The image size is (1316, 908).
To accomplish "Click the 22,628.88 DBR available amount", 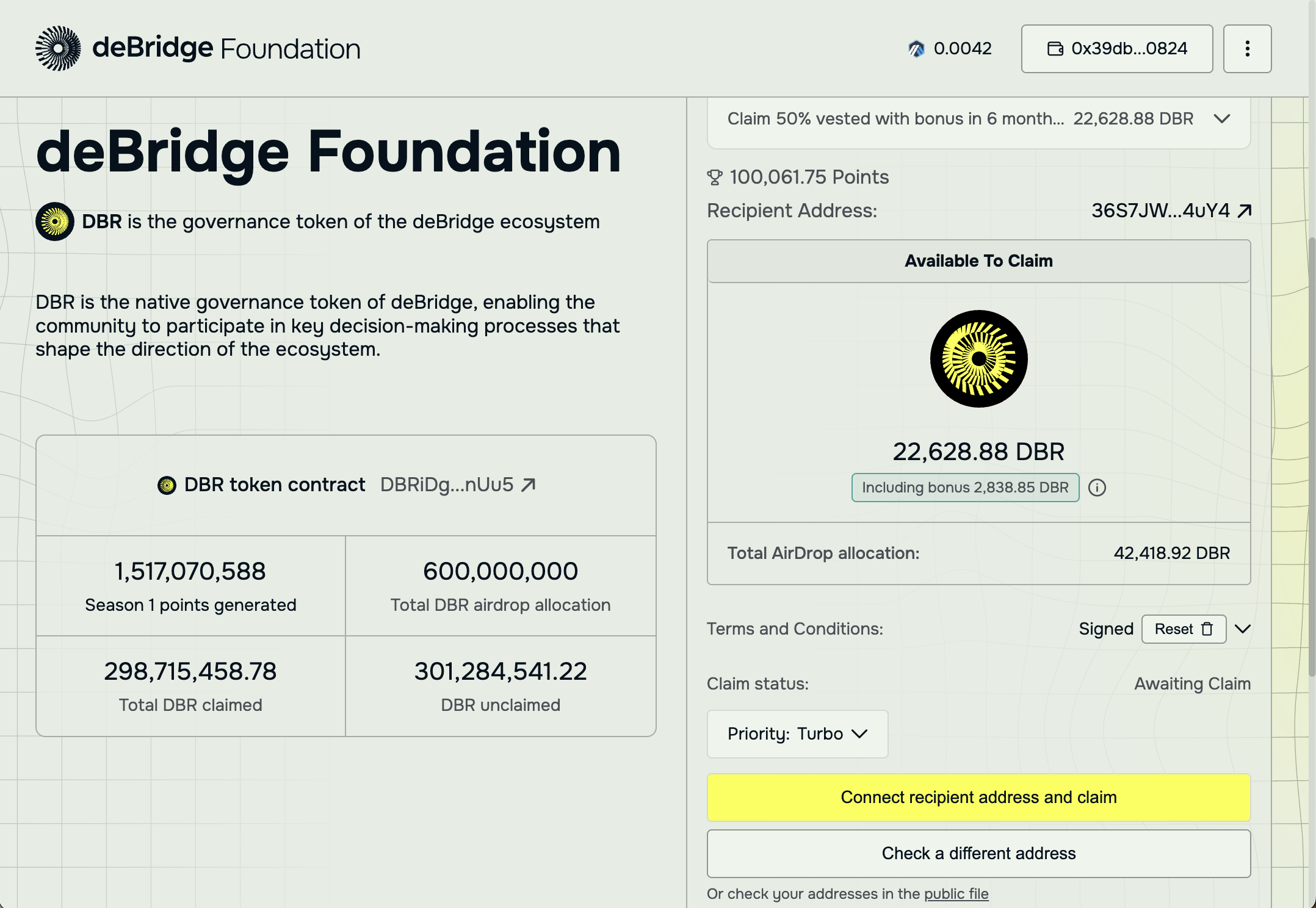I will click(x=978, y=452).
